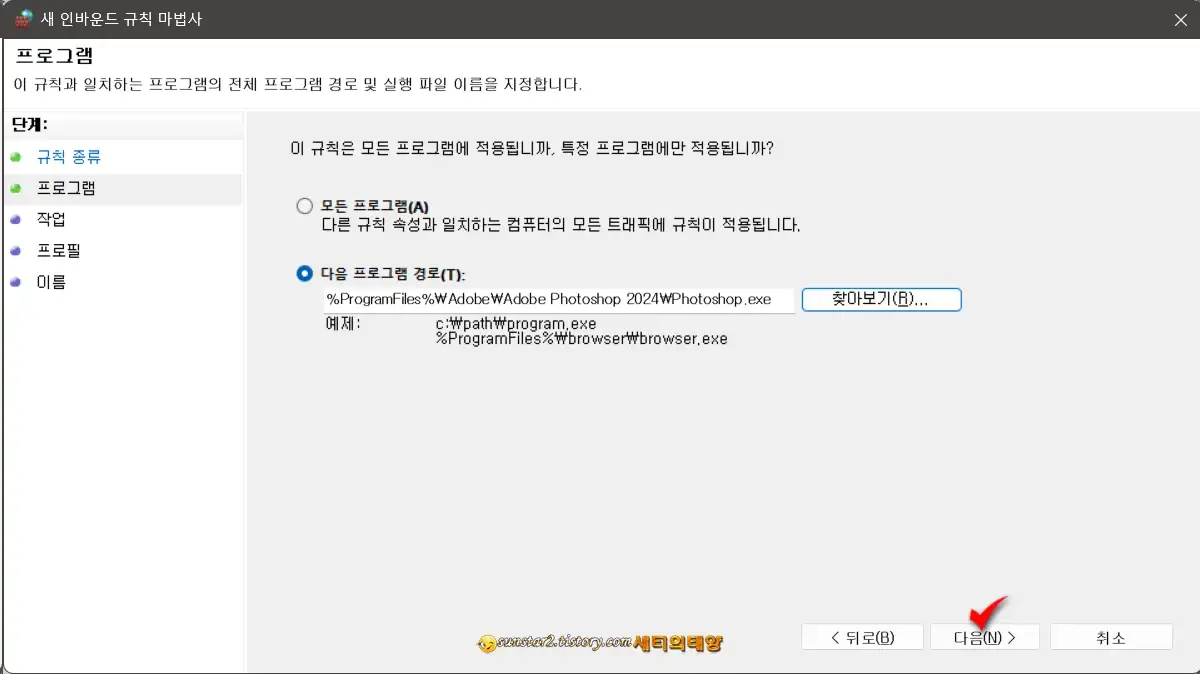Click the green dot beside 규칙 종류
1200x674 pixels.
[x=14, y=157]
